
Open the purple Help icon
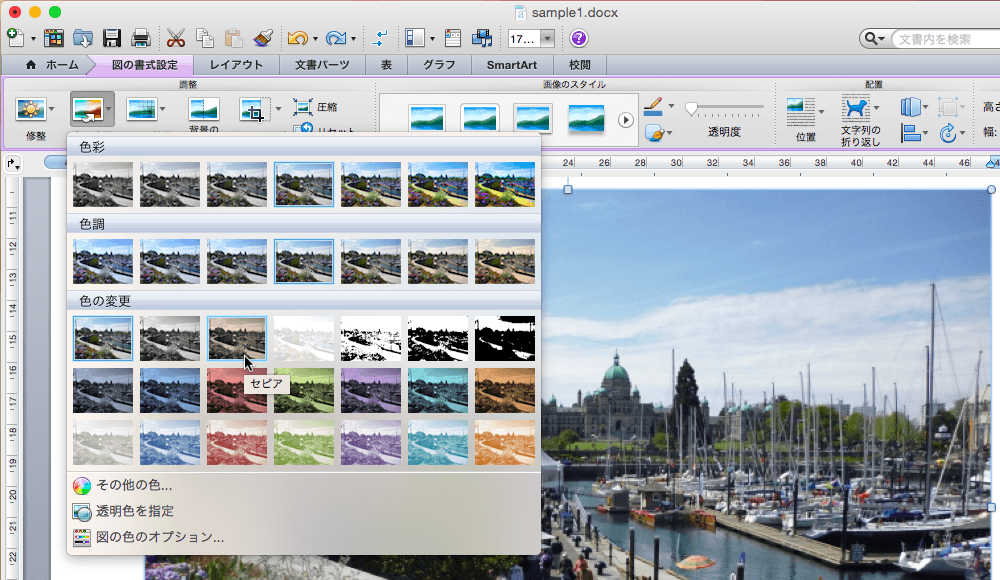pos(579,39)
